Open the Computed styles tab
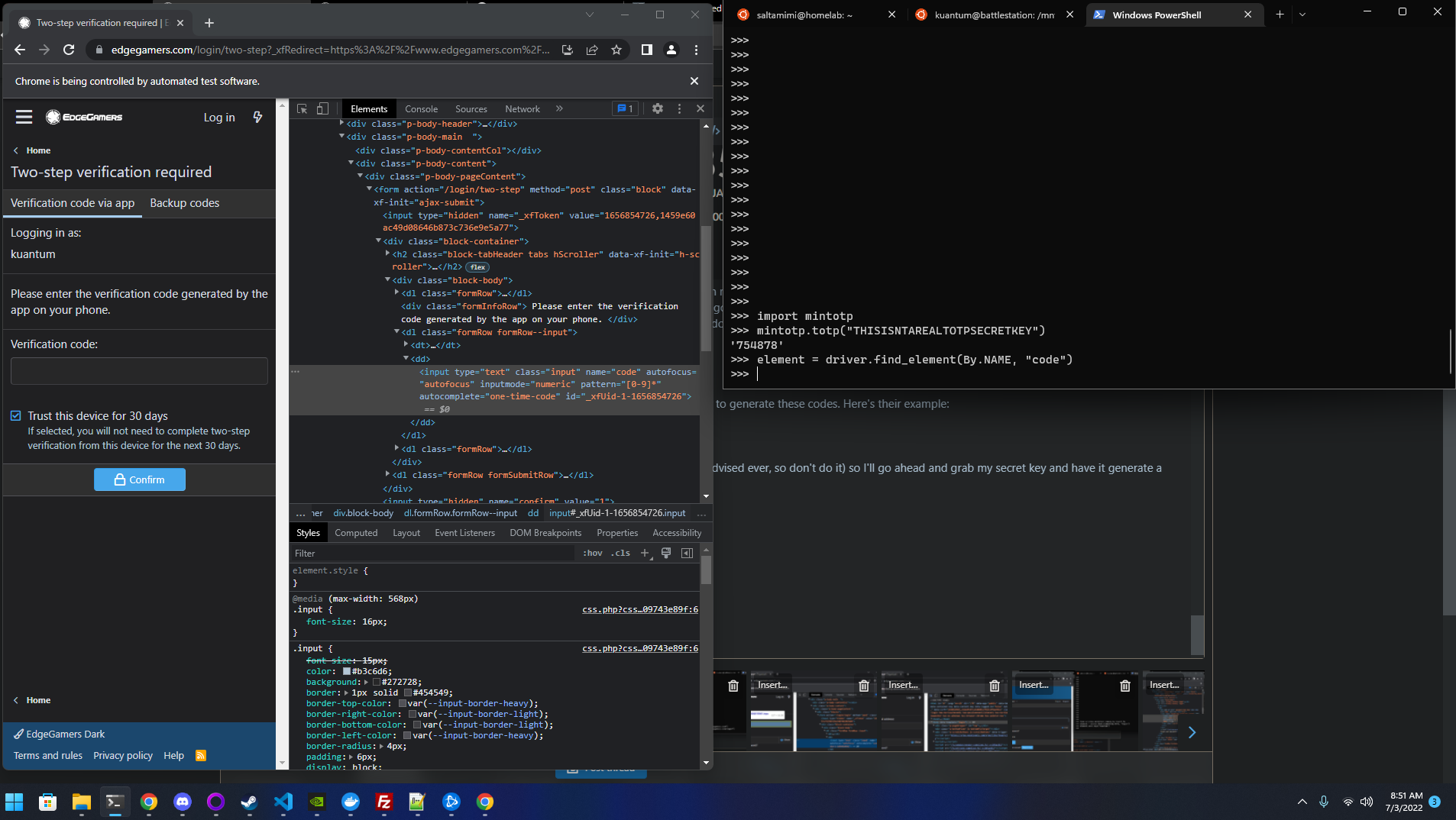This screenshot has width=1456, height=820. (x=356, y=533)
